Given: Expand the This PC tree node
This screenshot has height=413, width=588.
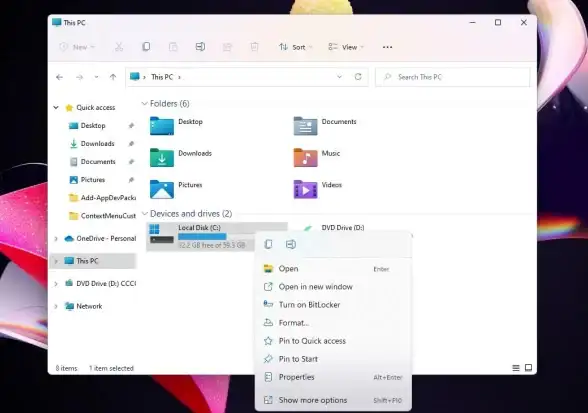Looking at the screenshot, I should pyautogui.click(x=56, y=261).
